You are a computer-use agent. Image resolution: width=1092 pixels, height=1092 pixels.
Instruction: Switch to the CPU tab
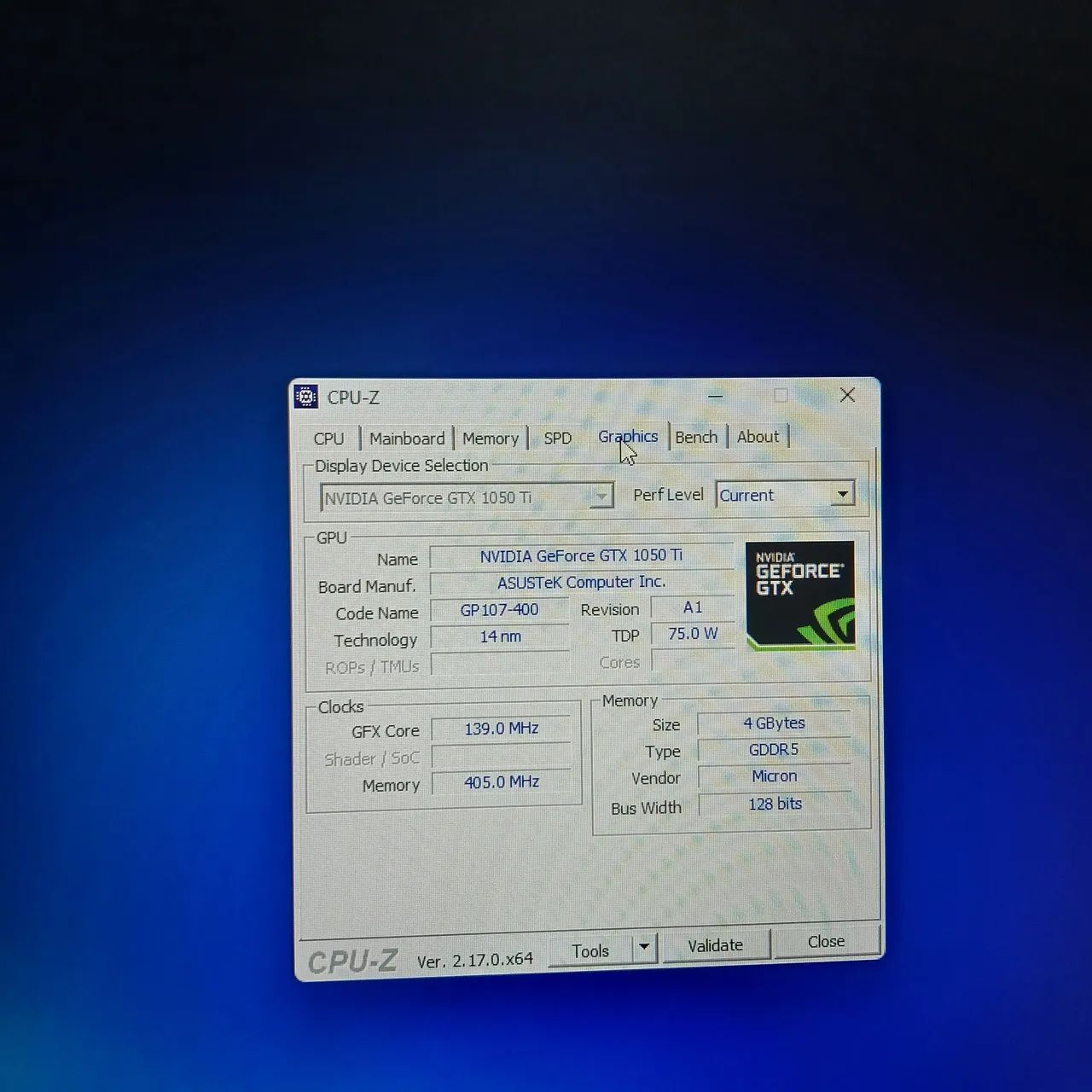click(328, 439)
